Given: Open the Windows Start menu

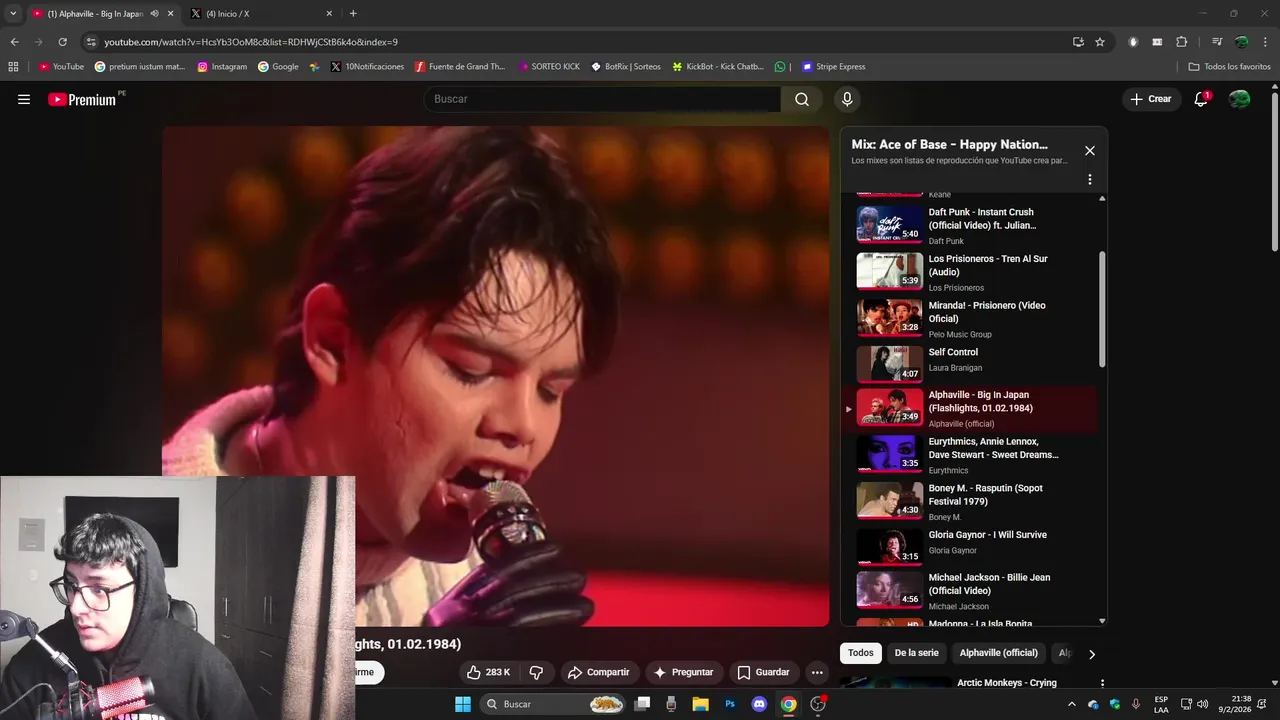Looking at the screenshot, I should pos(463,704).
